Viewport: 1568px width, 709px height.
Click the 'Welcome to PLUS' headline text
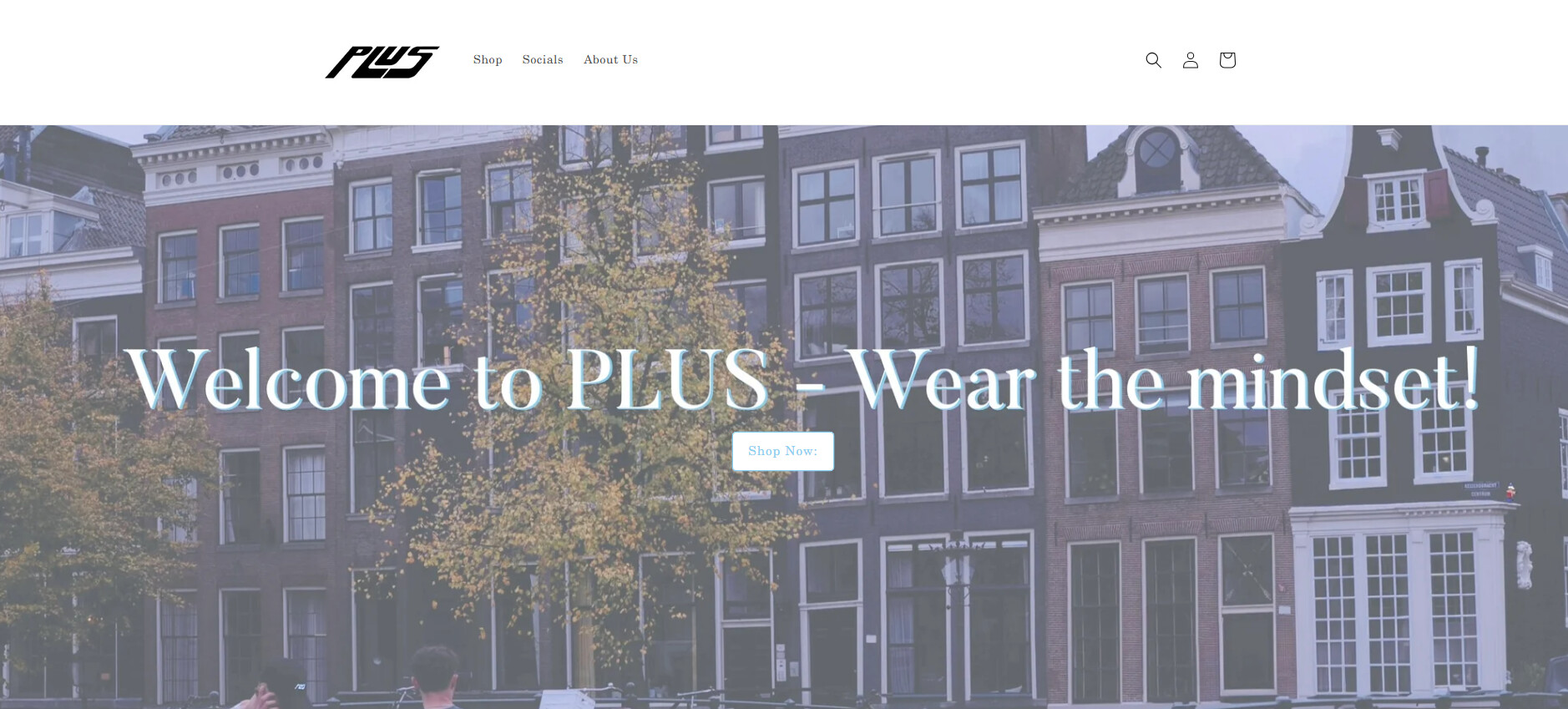point(447,379)
